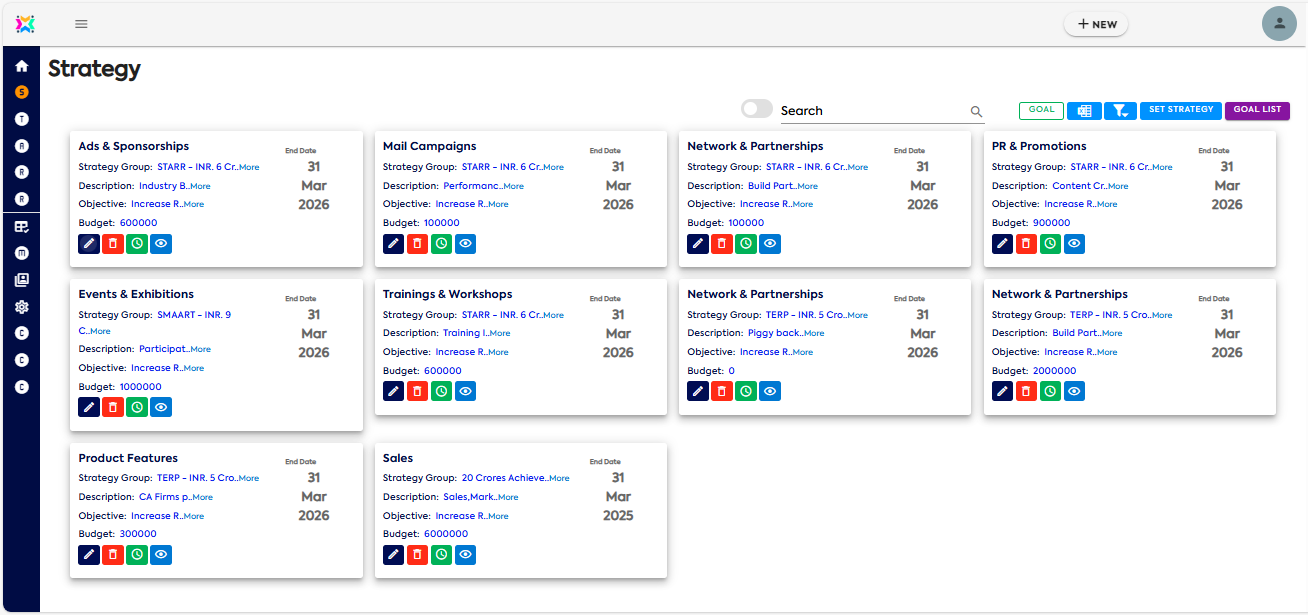This screenshot has height=615, width=1308.
Task: Open the user profile avatar
Action: 1279,24
